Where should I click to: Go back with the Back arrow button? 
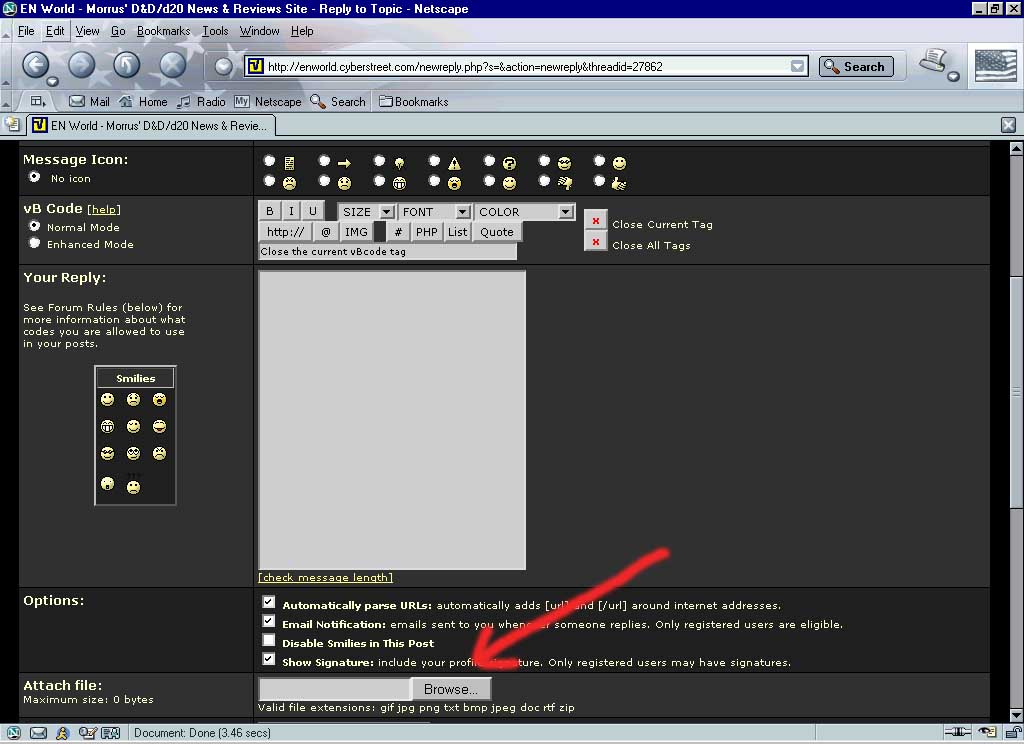[x=35, y=65]
